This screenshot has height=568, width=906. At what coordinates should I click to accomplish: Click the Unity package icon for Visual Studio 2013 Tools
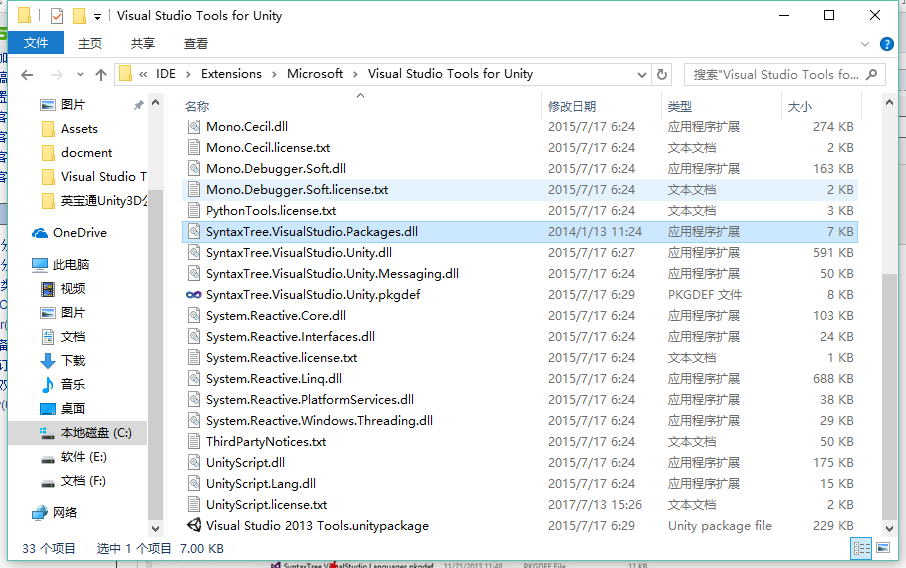tap(194, 525)
